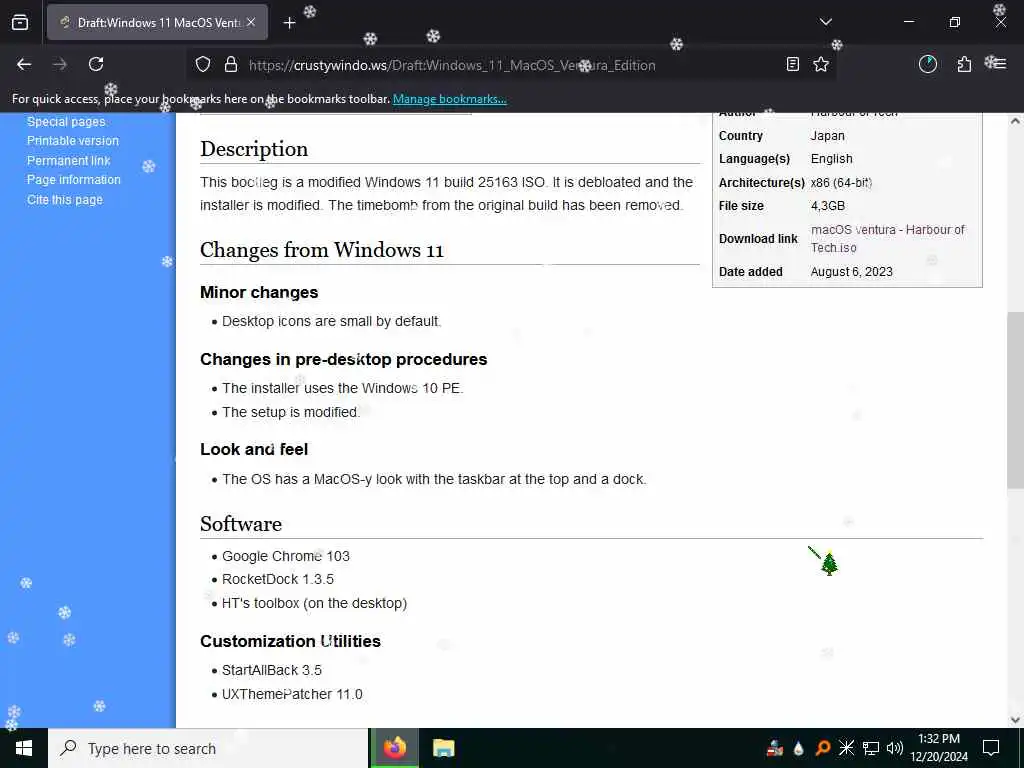Toggle reader view icon
Viewport: 1024px width, 768px height.
(x=792, y=64)
